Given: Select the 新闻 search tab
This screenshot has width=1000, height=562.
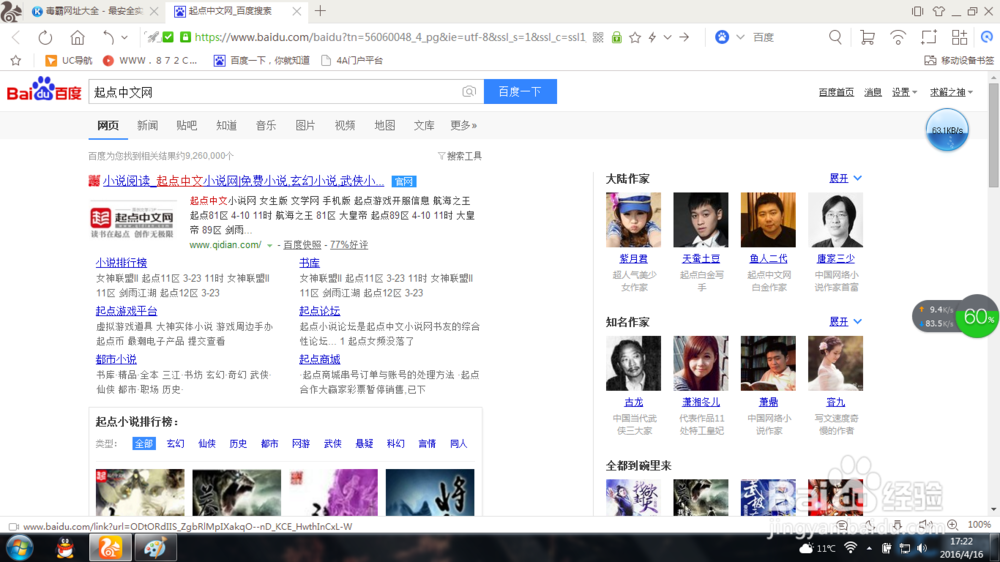Looking at the screenshot, I should coord(147,126).
